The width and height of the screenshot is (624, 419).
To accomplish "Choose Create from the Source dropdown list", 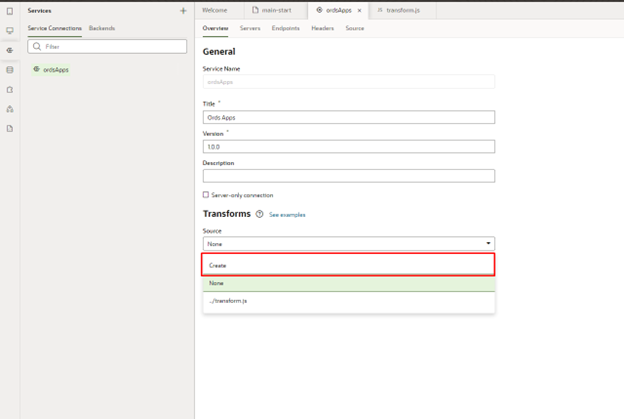I will (348, 265).
